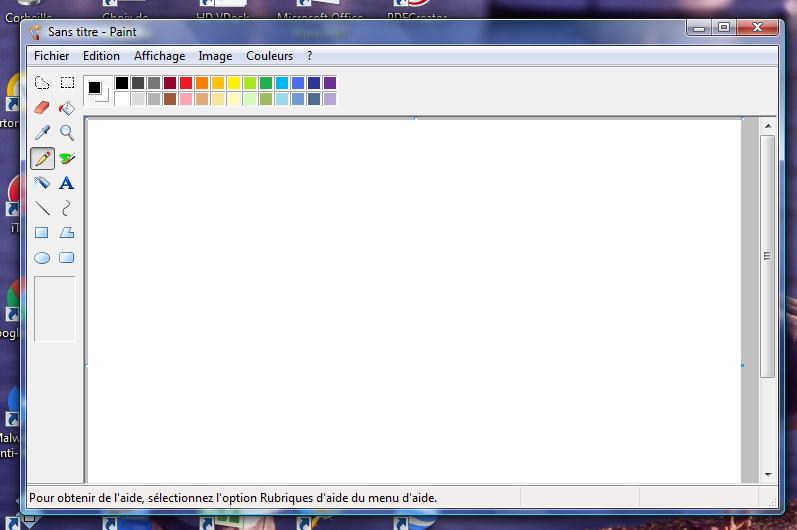Select the Magnifier zoom tool
Screen dimensions: 797x530
[x=67, y=133]
